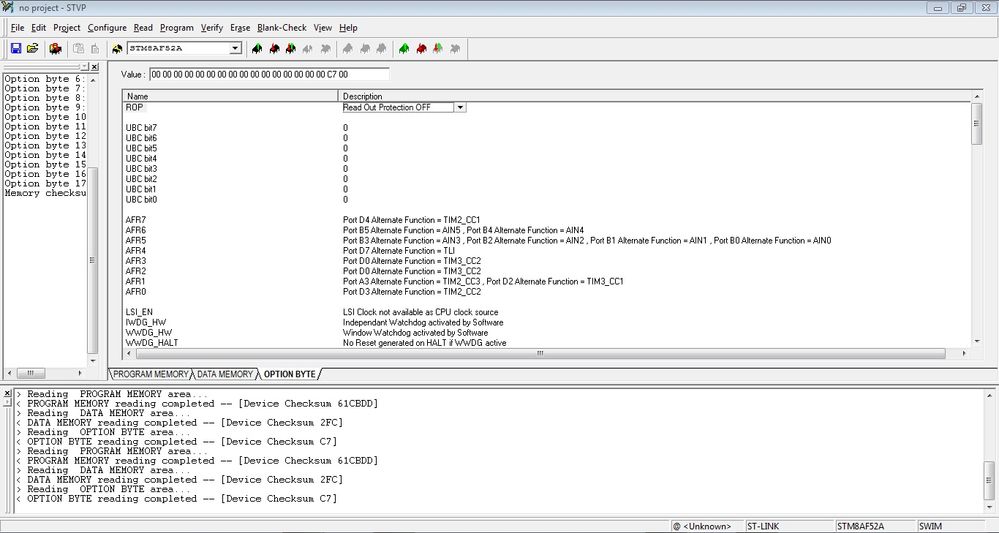The width and height of the screenshot is (999, 533).
Task: Click the last OPTION BYTE reading completed log line
Action: 176,499
